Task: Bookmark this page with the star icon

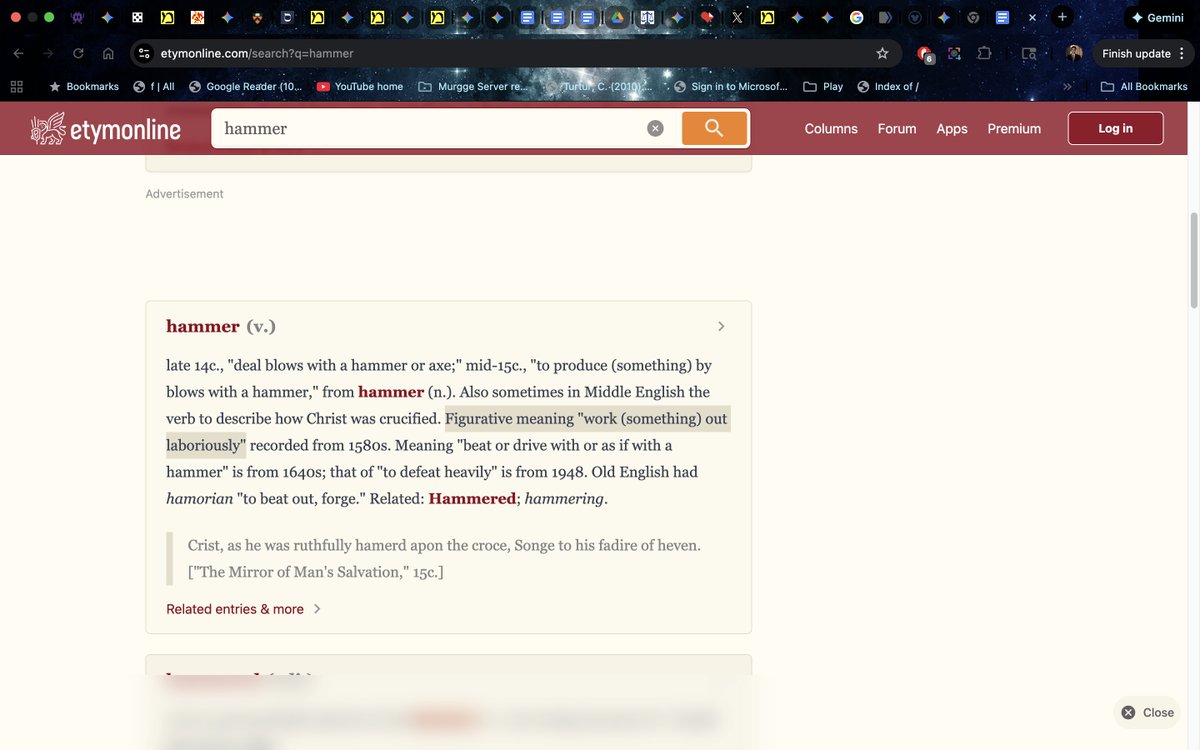Action: click(881, 53)
